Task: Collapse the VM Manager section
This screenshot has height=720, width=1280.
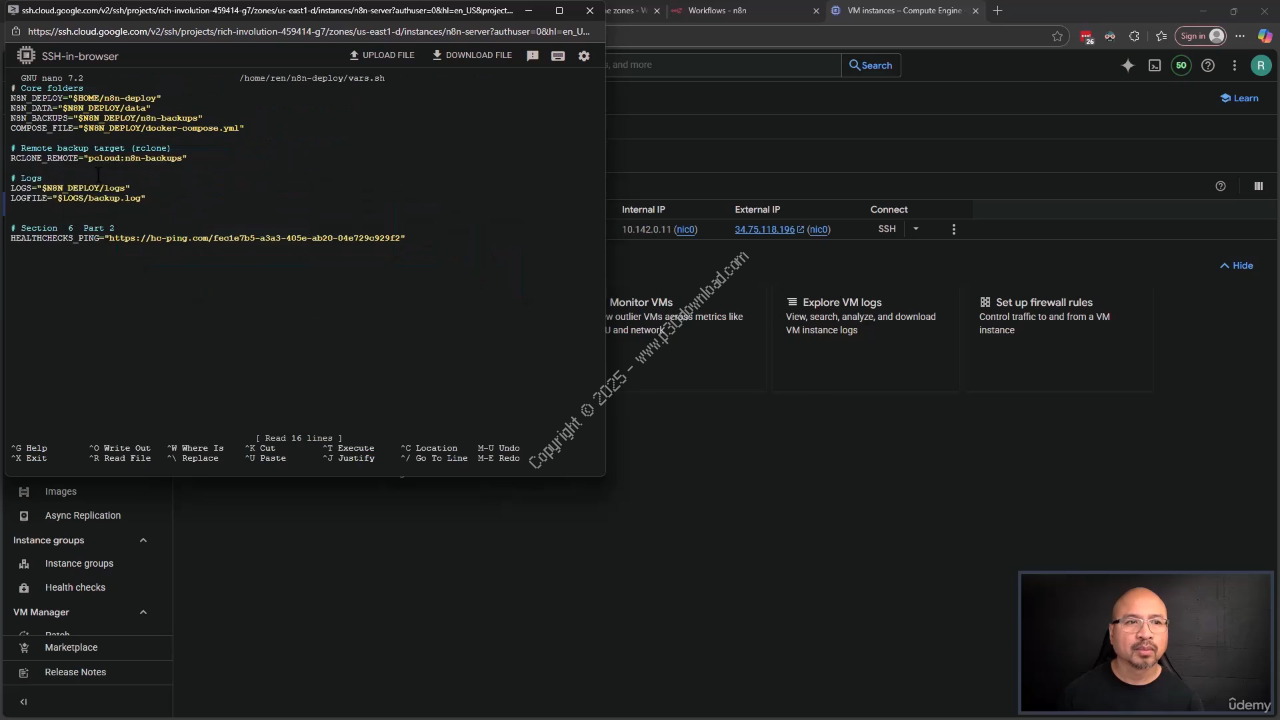Action: 143,612
